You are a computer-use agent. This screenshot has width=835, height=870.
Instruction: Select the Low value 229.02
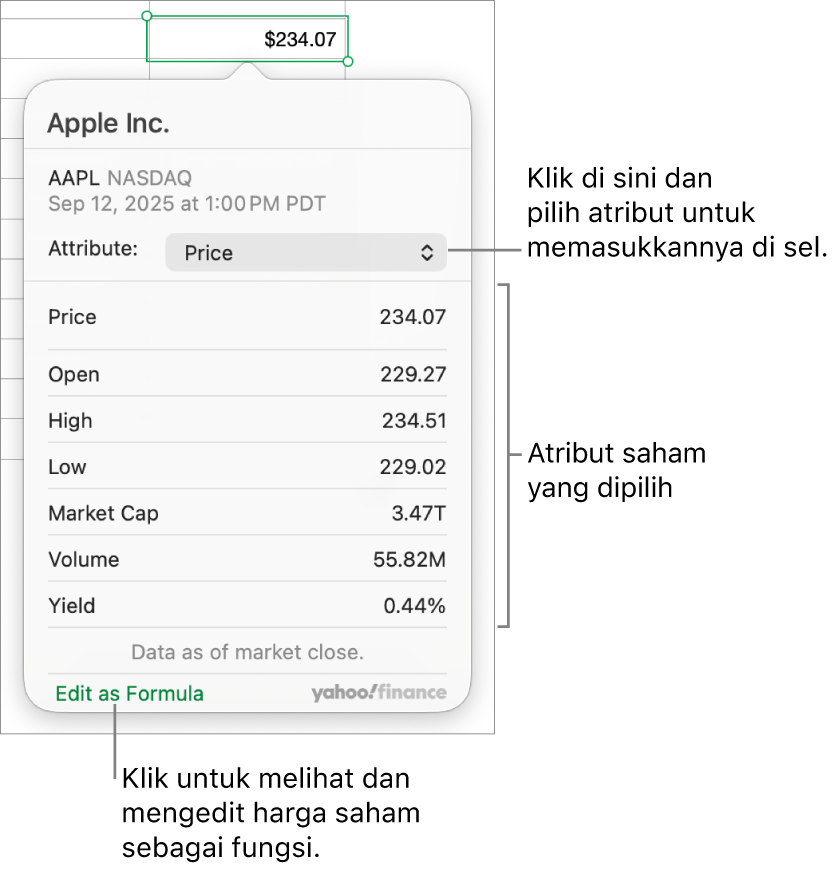tap(414, 466)
